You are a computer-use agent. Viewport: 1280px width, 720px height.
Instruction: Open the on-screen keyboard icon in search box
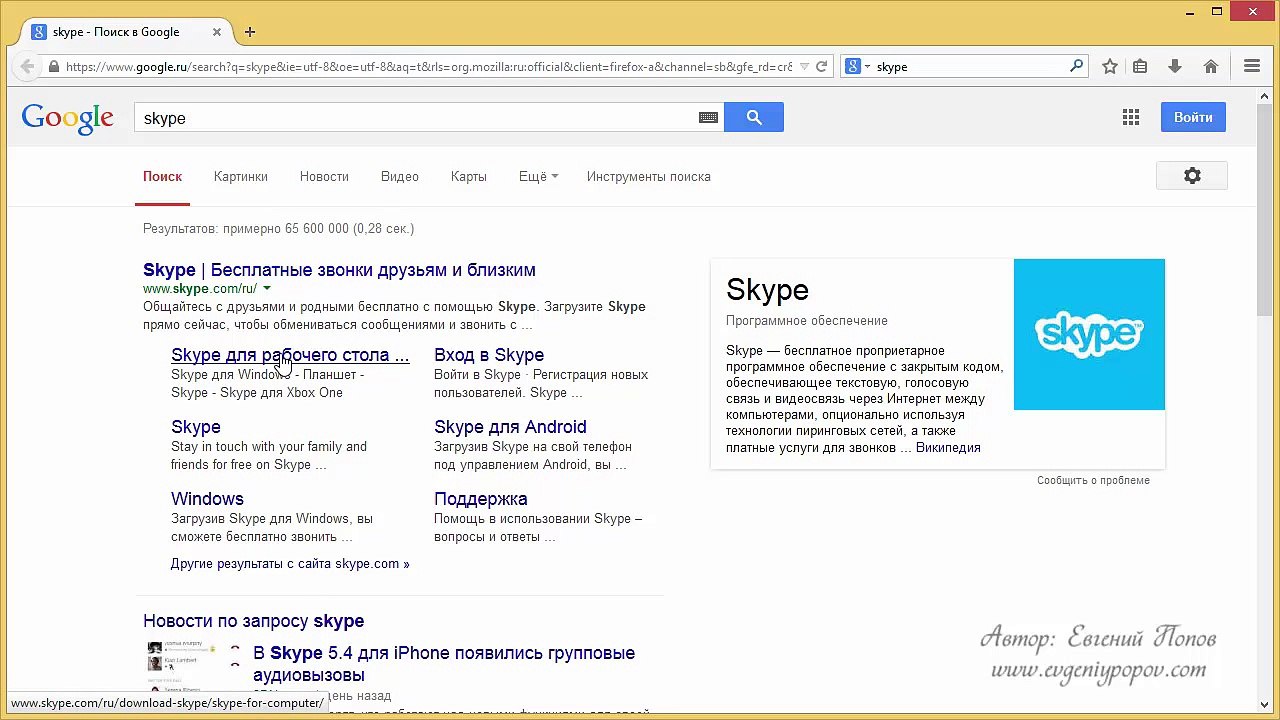pos(708,118)
